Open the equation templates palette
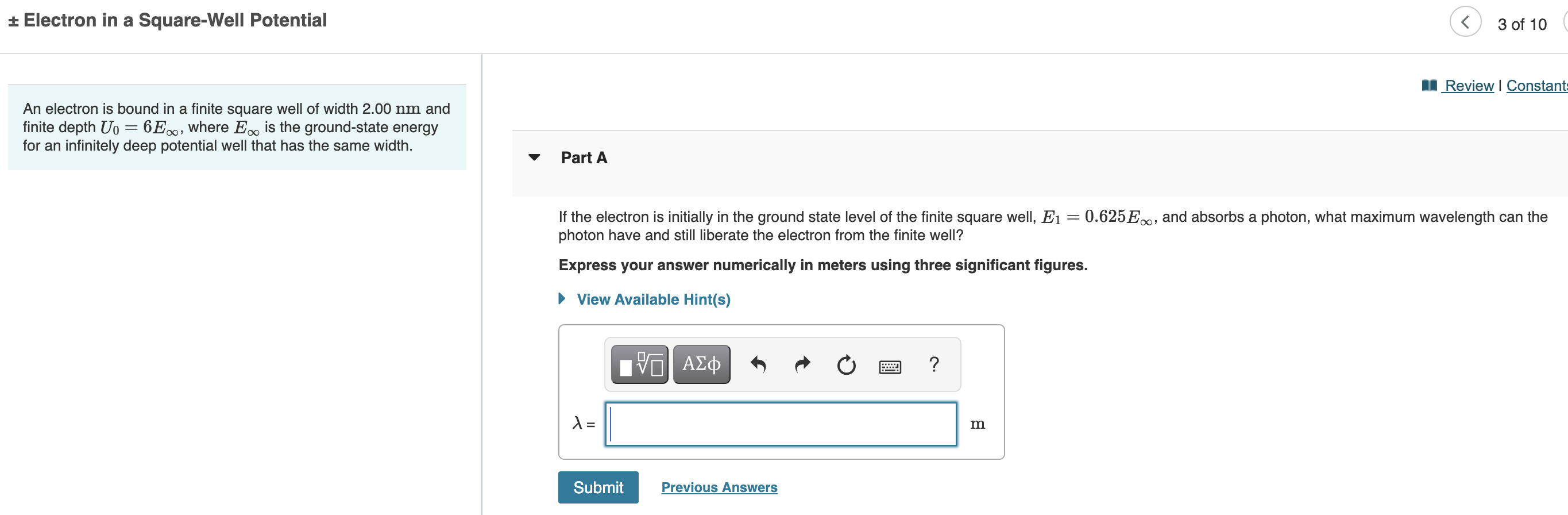 639,364
